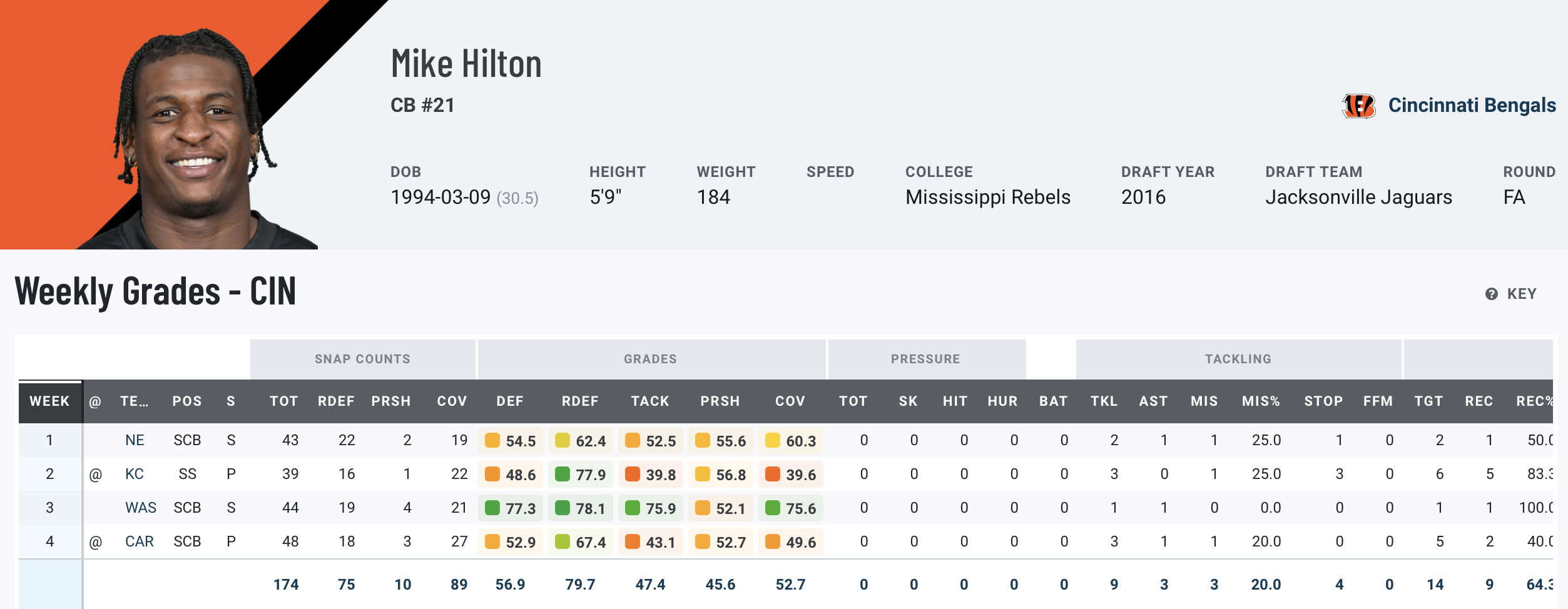
Task: Open the KC opponent link
Action: coord(135,474)
